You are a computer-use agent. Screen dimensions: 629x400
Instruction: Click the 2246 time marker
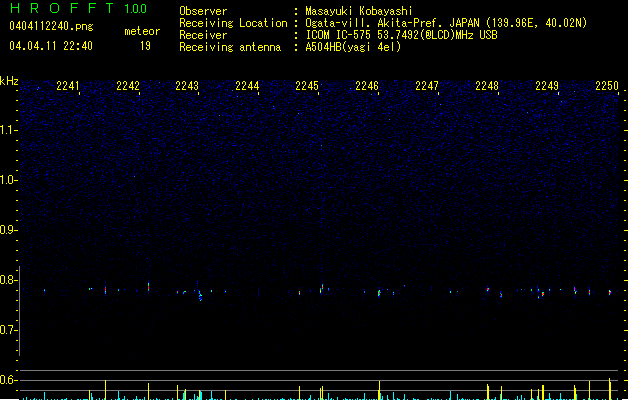(367, 86)
